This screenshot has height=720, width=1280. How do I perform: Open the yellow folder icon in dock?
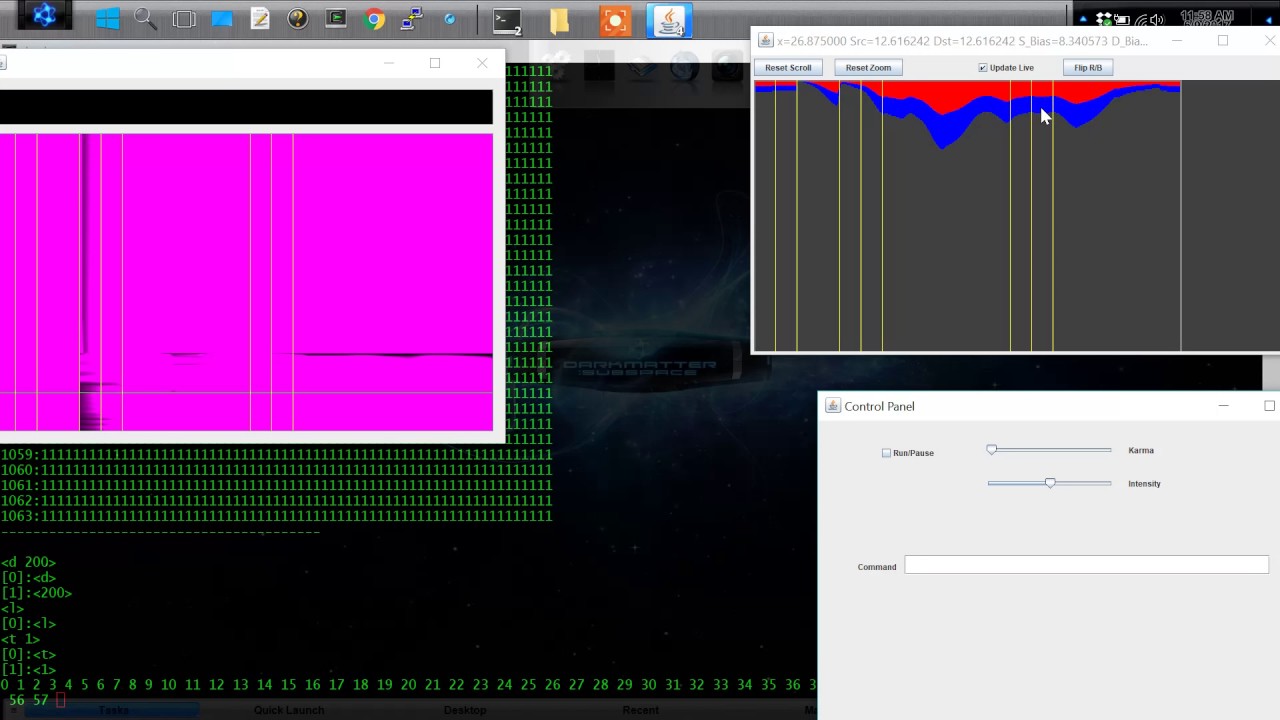pos(560,20)
